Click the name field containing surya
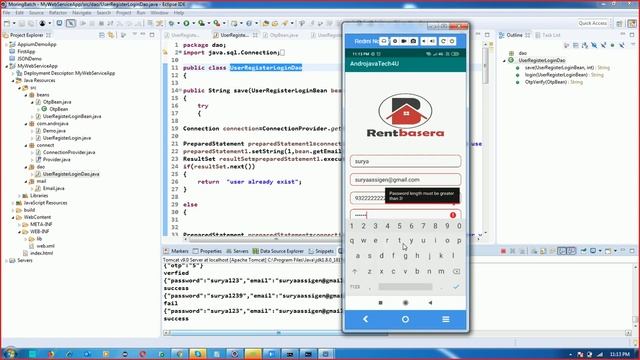The height and width of the screenshot is (360, 640). point(405,161)
